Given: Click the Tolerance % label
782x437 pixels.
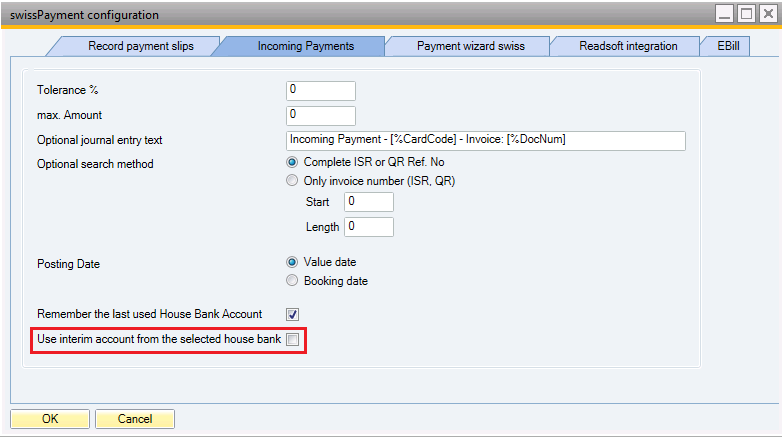Looking at the screenshot, I should click(67, 90).
